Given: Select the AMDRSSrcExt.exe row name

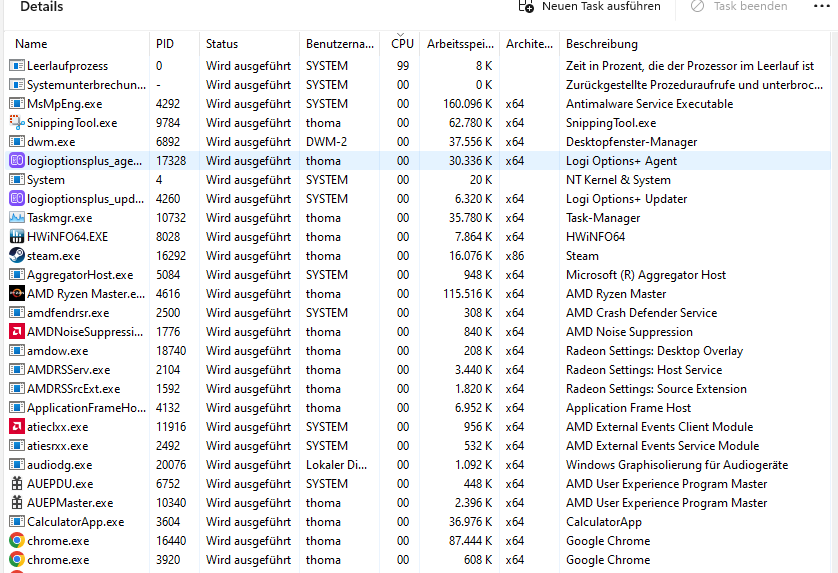Looking at the screenshot, I should tap(74, 389).
